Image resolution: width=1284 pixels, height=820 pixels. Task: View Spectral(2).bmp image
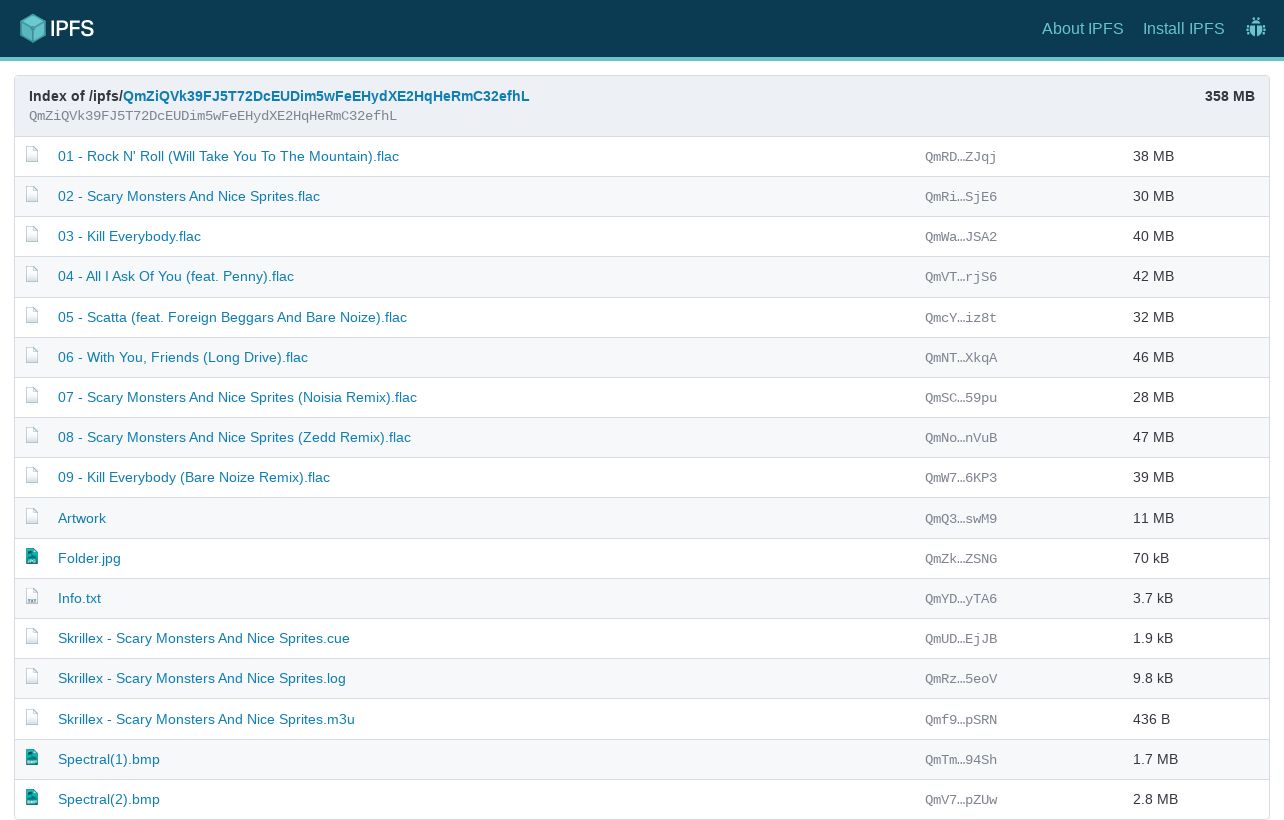[109, 799]
